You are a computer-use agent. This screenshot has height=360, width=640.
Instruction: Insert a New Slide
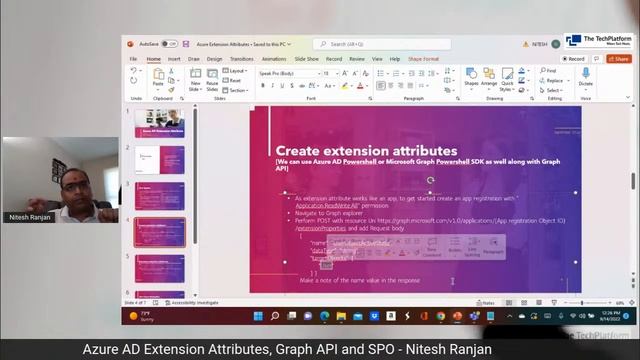(196, 80)
